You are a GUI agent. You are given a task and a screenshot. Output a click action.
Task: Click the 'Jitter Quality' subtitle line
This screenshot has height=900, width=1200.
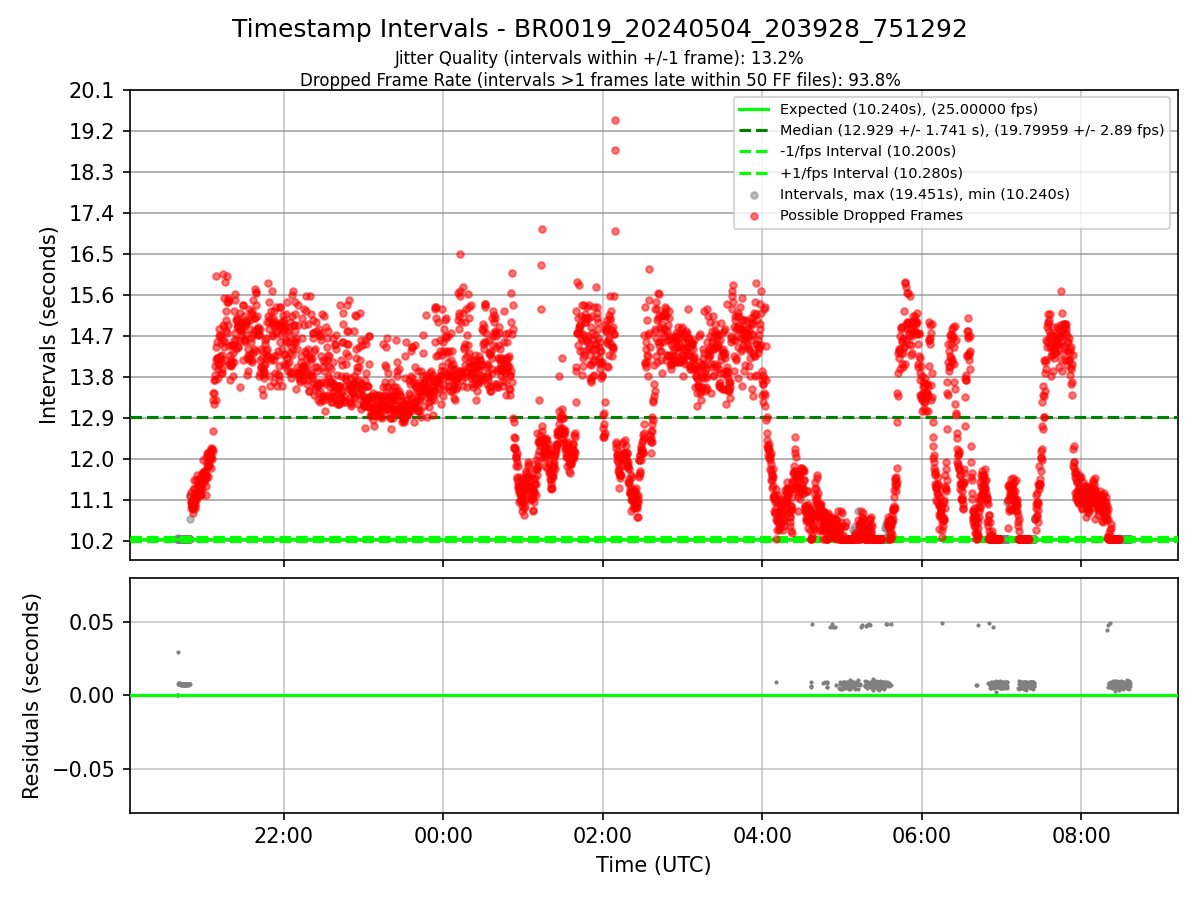599,58
